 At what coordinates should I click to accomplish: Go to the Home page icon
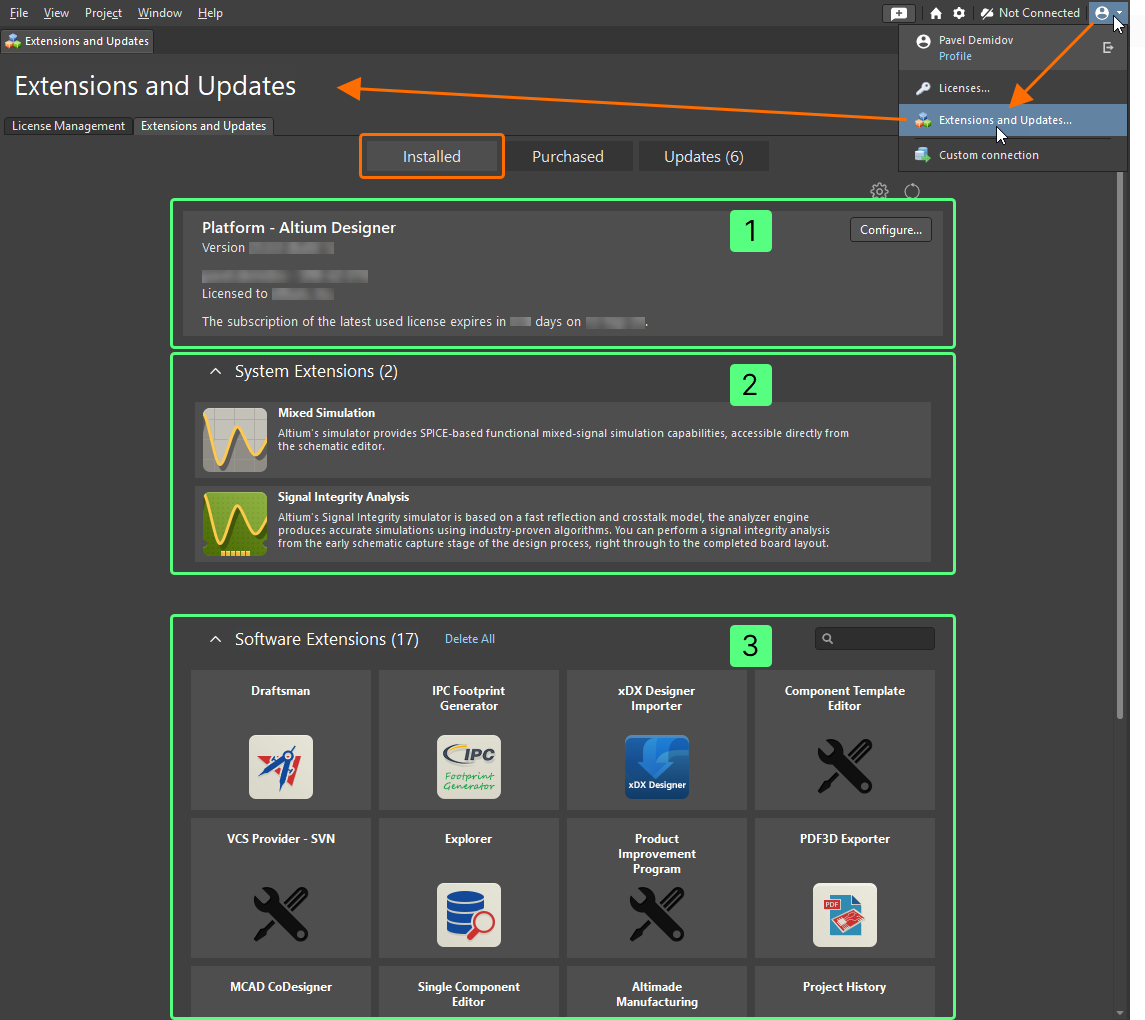[936, 13]
